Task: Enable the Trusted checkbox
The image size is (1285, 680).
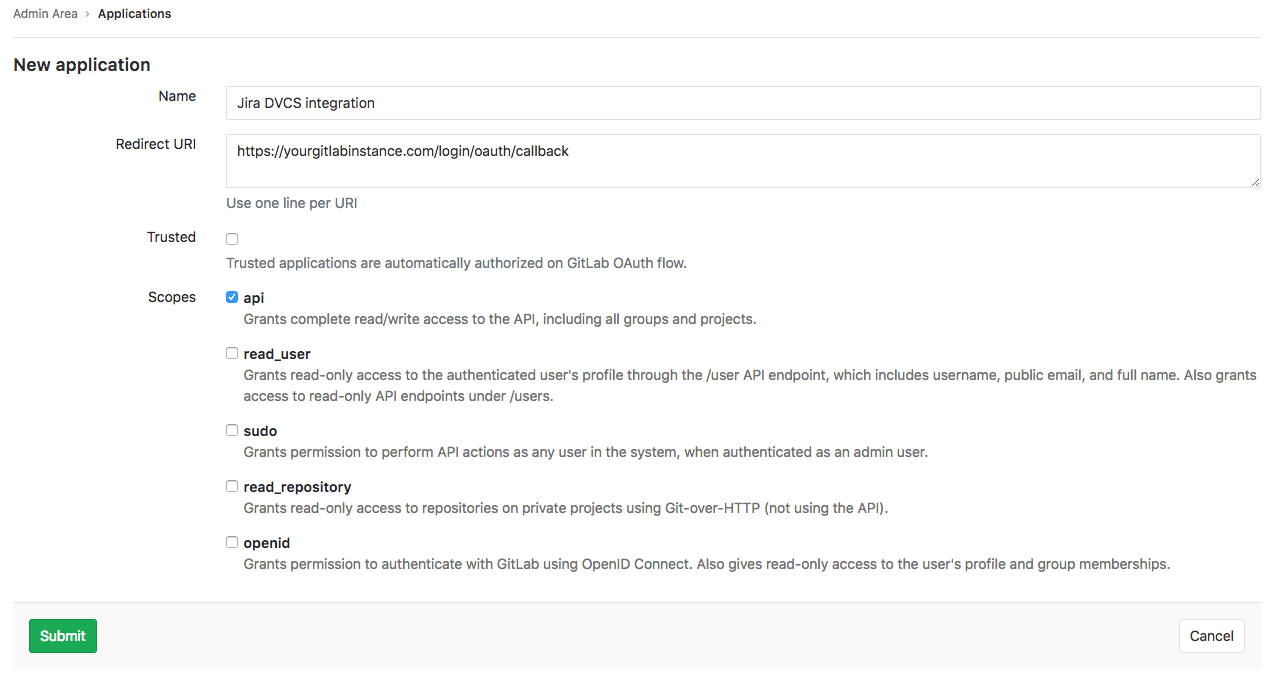Action: (231, 238)
